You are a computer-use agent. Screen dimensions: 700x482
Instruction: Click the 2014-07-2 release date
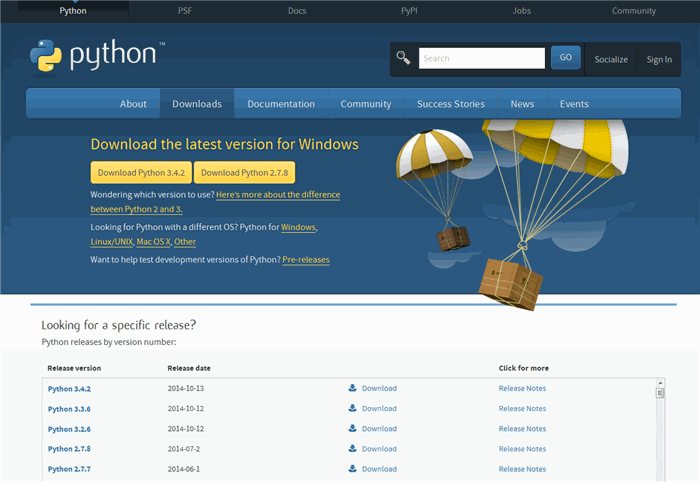pyautogui.click(x=184, y=449)
